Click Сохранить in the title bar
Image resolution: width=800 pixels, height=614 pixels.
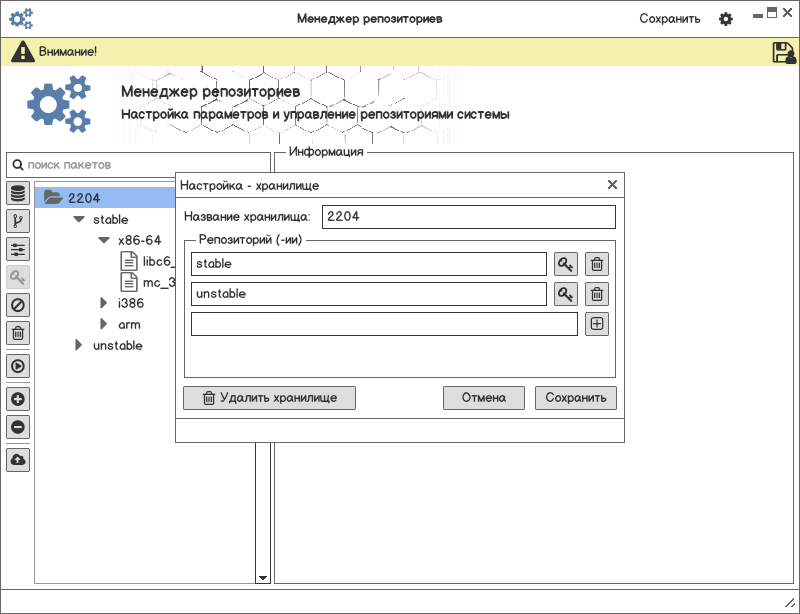(670, 19)
